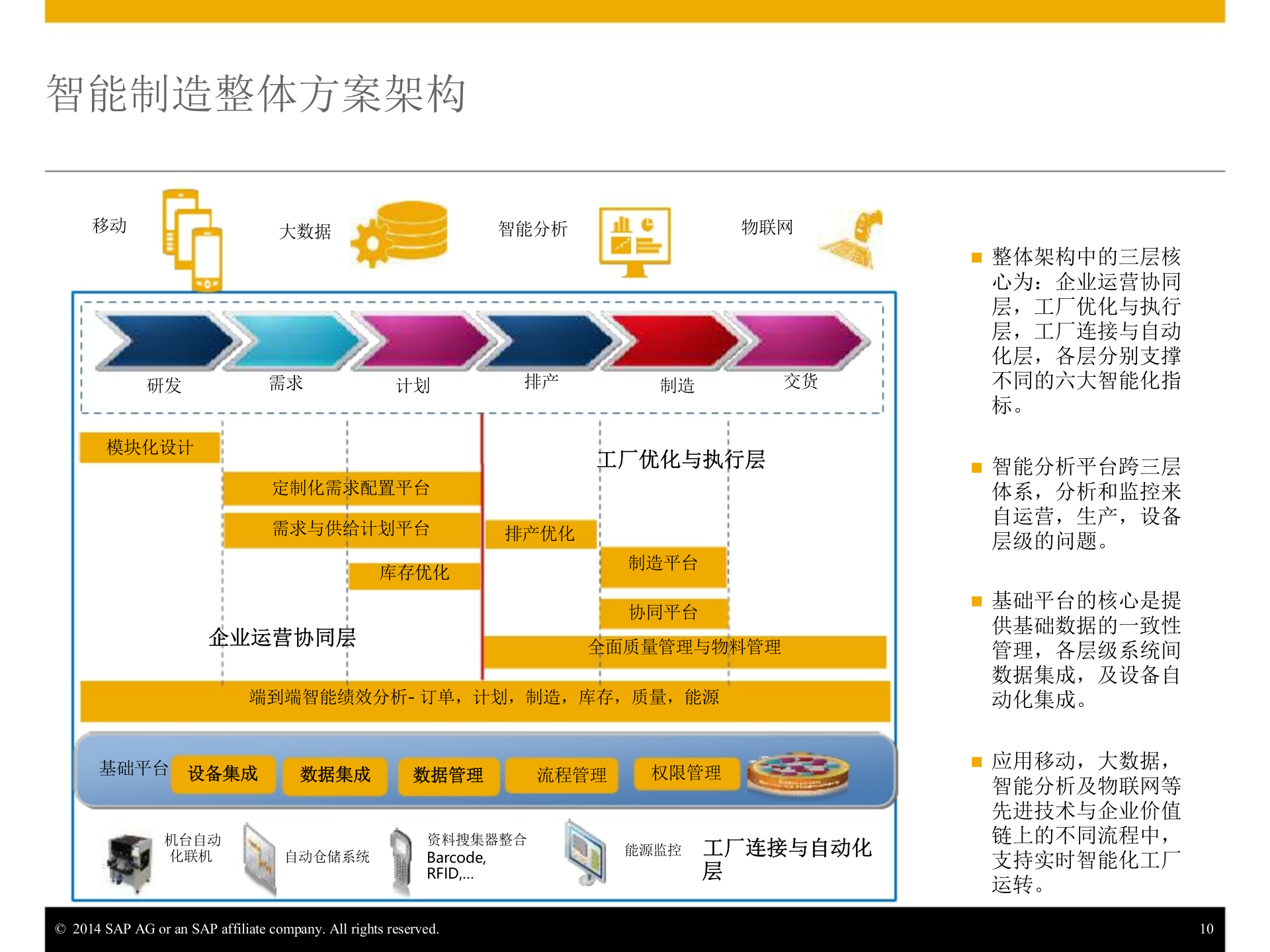Toggle the bullet beside 整体架构中的三层核心 text
1270x952 pixels.
click(976, 257)
